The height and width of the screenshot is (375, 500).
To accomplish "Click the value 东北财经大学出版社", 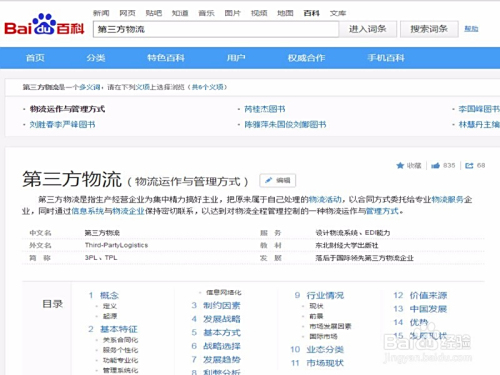I will [347, 245].
